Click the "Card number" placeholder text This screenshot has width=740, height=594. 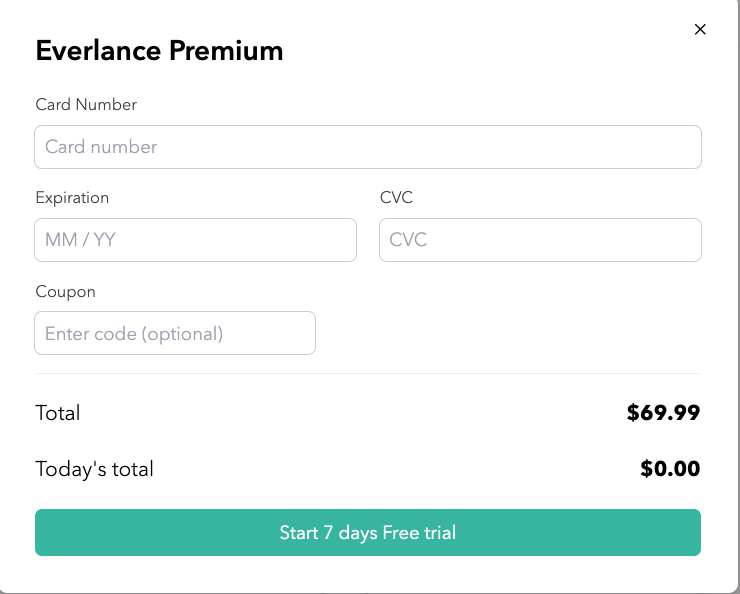(101, 147)
